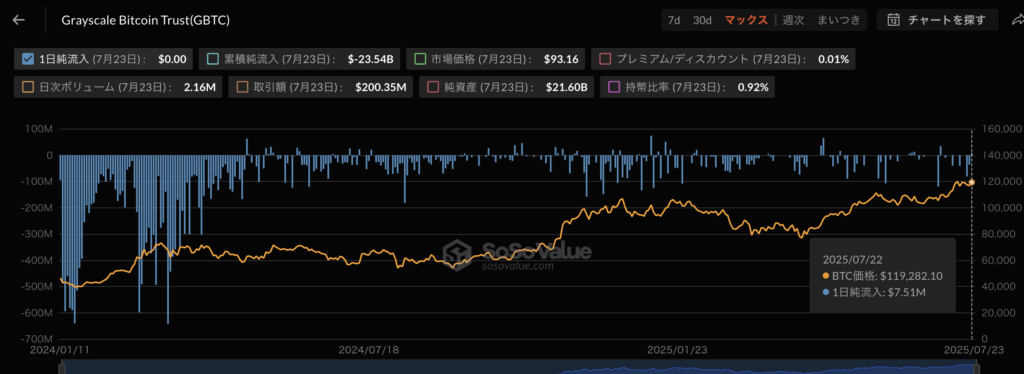Image resolution: width=1024 pixels, height=374 pixels.
Task: Click the 0.01% premium/discount value
Action: (x=833, y=59)
